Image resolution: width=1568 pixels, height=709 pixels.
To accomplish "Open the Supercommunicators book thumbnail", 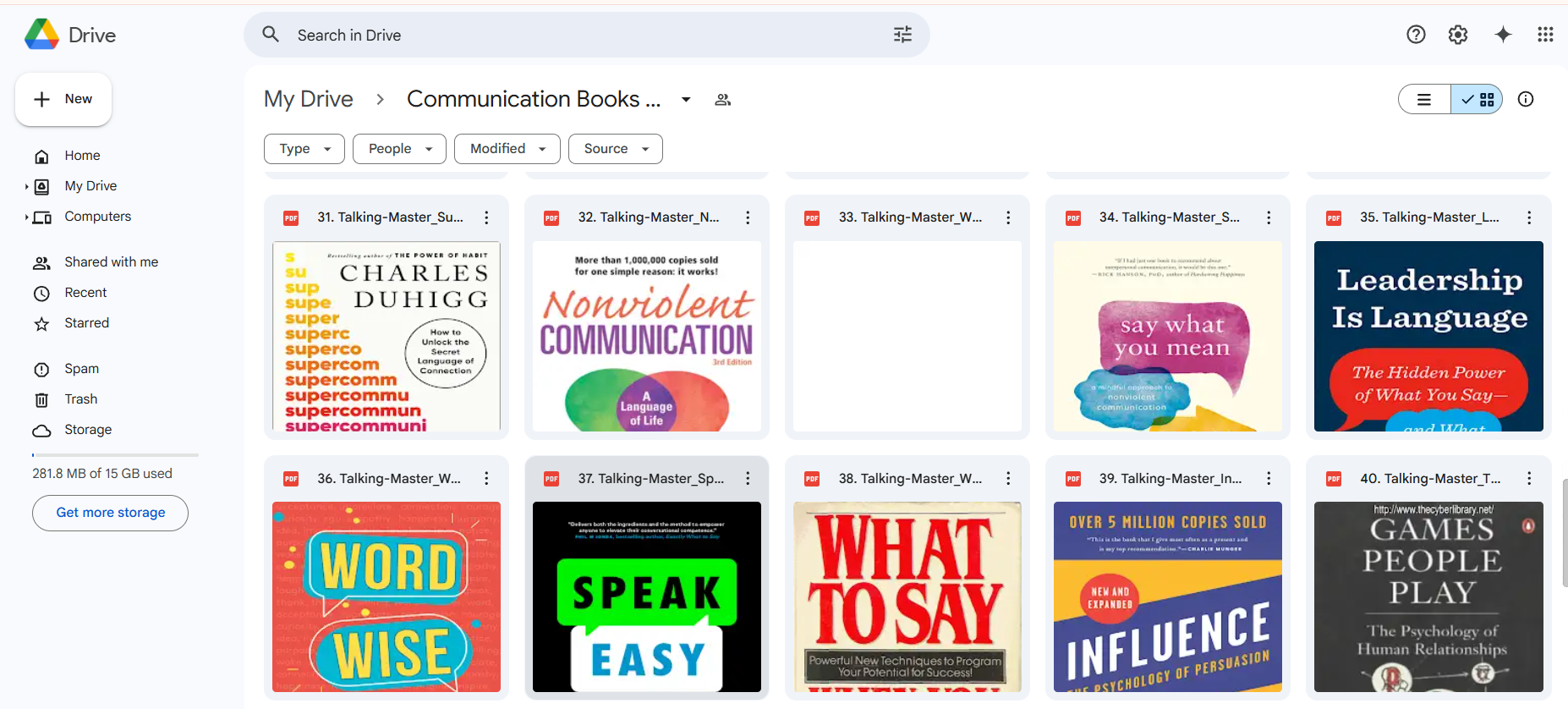I will point(387,337).
